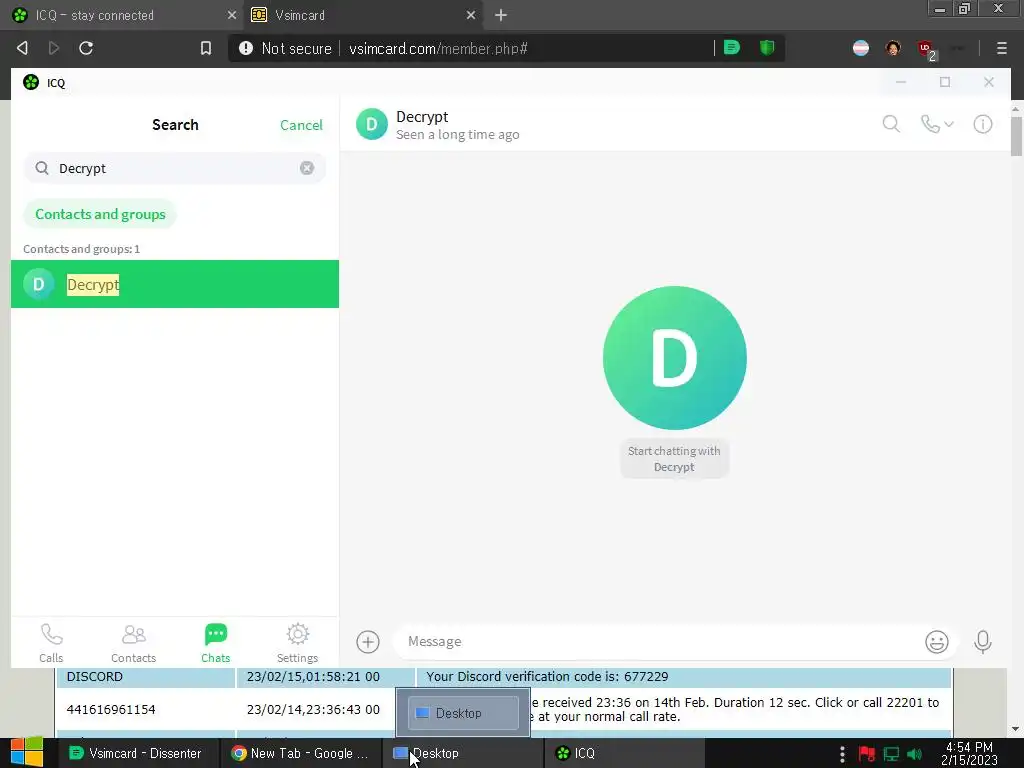Viewport: 1024px width, 768px height.
Task: Open the Contacts tab in ICQ
Action: [x=133, y=643]
